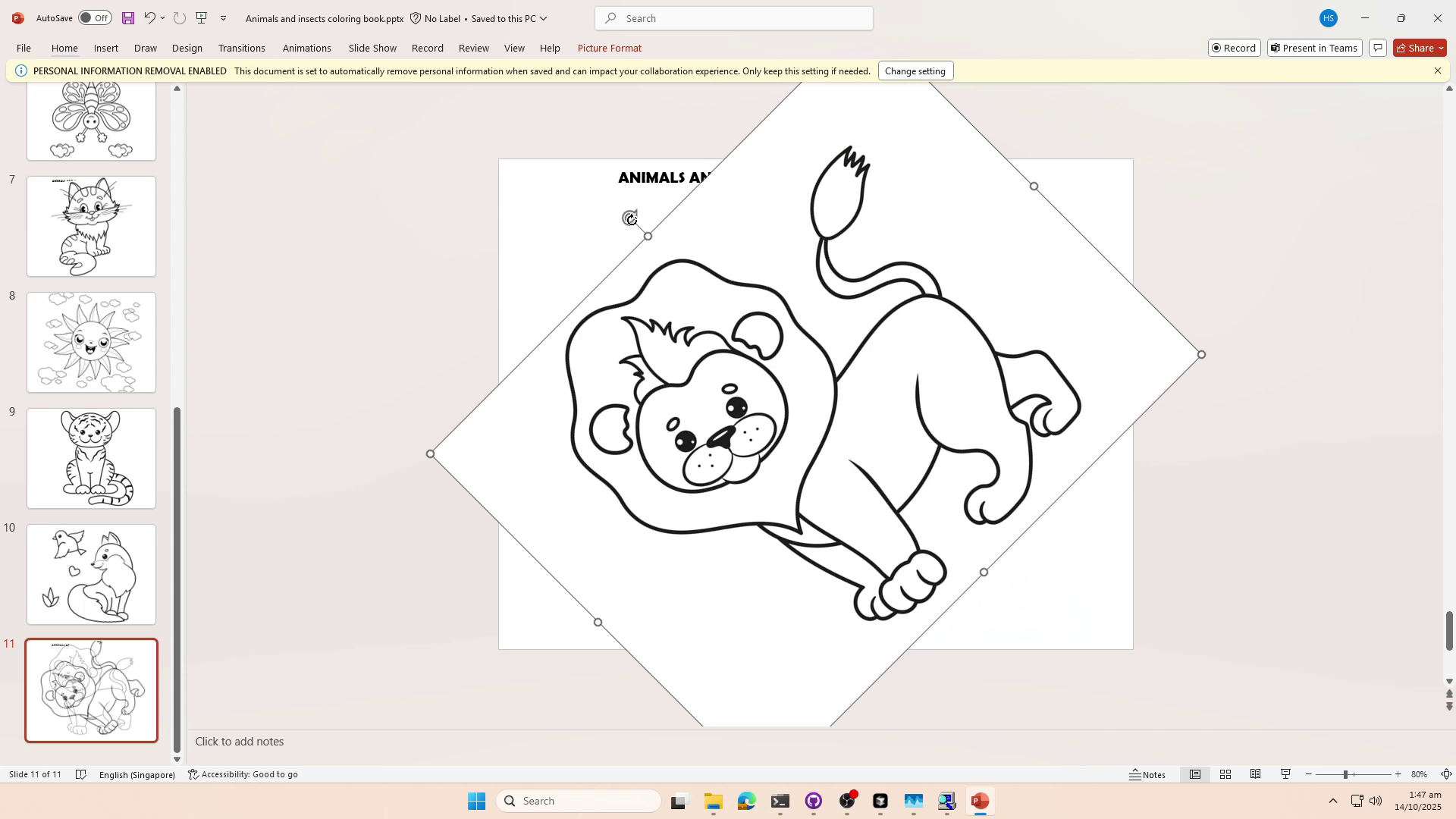Viewport: 1456px width, 819px height.
Task: Click the Undo icon
Action: [x=149, y=17]
